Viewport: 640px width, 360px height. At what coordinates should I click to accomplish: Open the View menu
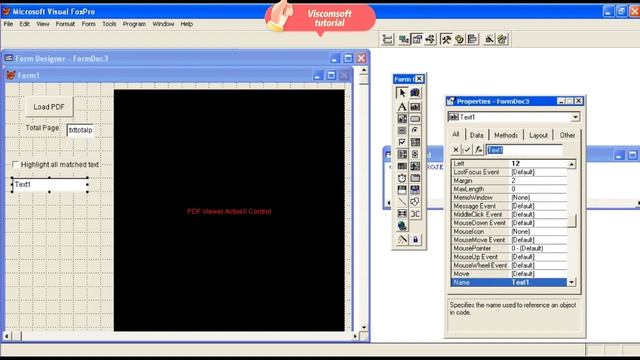point(42,24)
